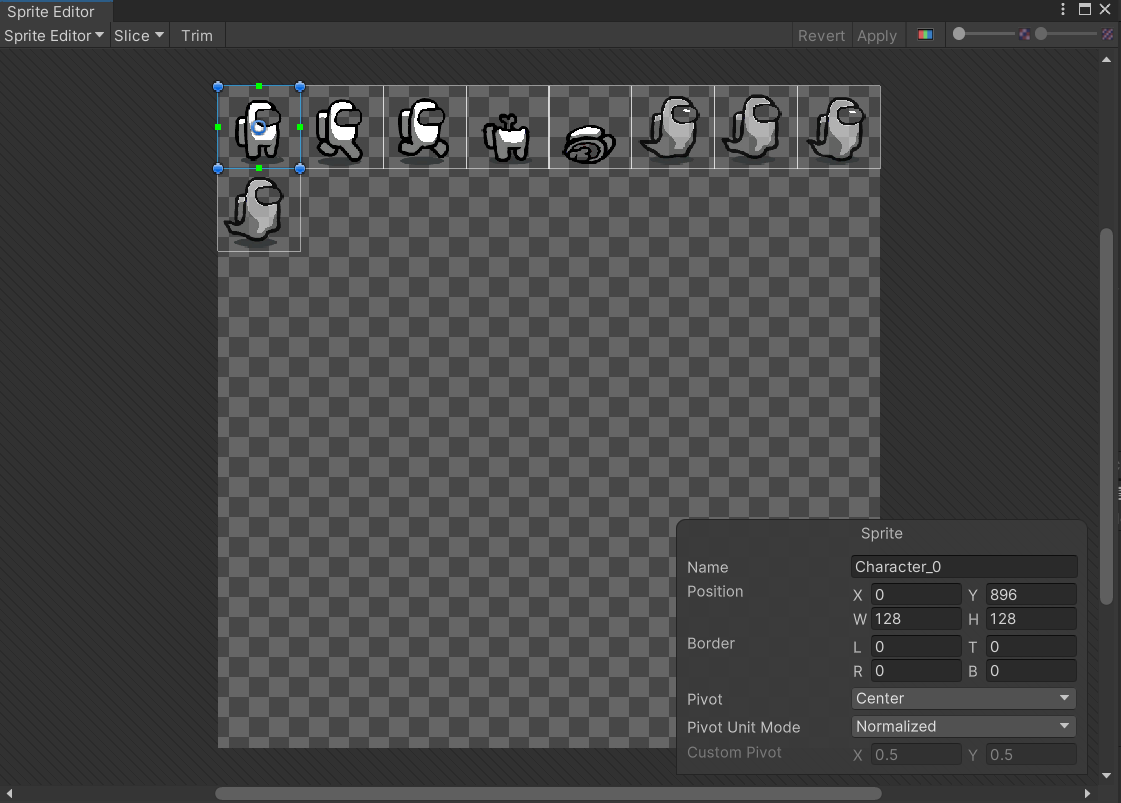Adjust the rightmost mip level slider
The image size is (1121, 803).
pyautogui.click(x=1066, y=34)
